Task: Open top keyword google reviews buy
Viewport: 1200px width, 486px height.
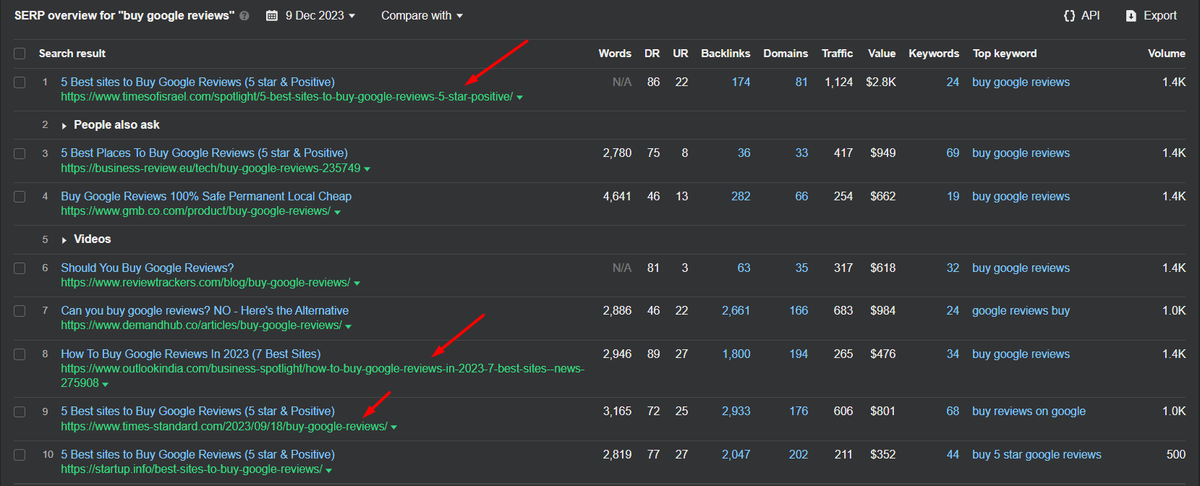Action: [1021, 311]
